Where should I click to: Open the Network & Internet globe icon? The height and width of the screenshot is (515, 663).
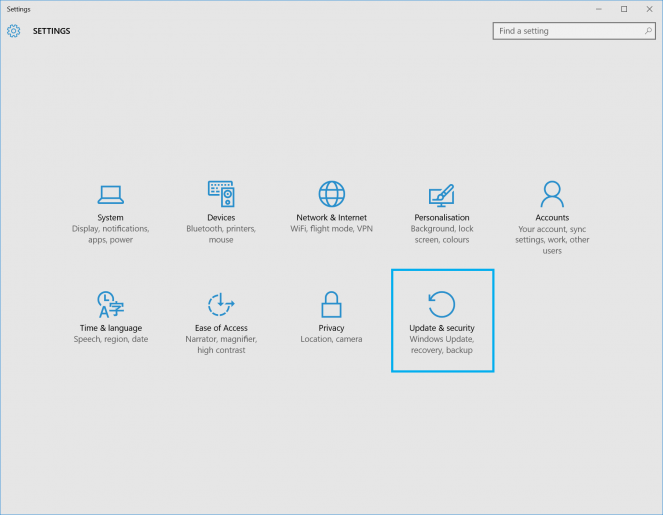point(332,194)
